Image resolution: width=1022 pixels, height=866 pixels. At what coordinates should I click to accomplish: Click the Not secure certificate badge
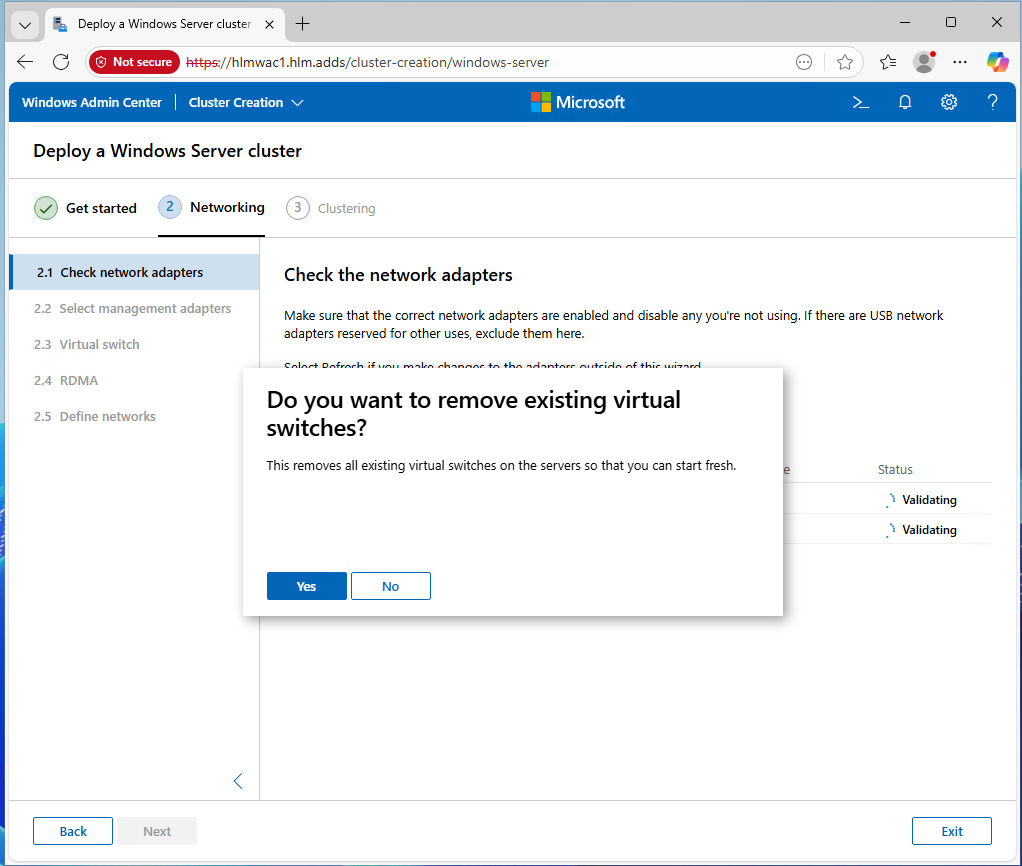coord(134,62)
